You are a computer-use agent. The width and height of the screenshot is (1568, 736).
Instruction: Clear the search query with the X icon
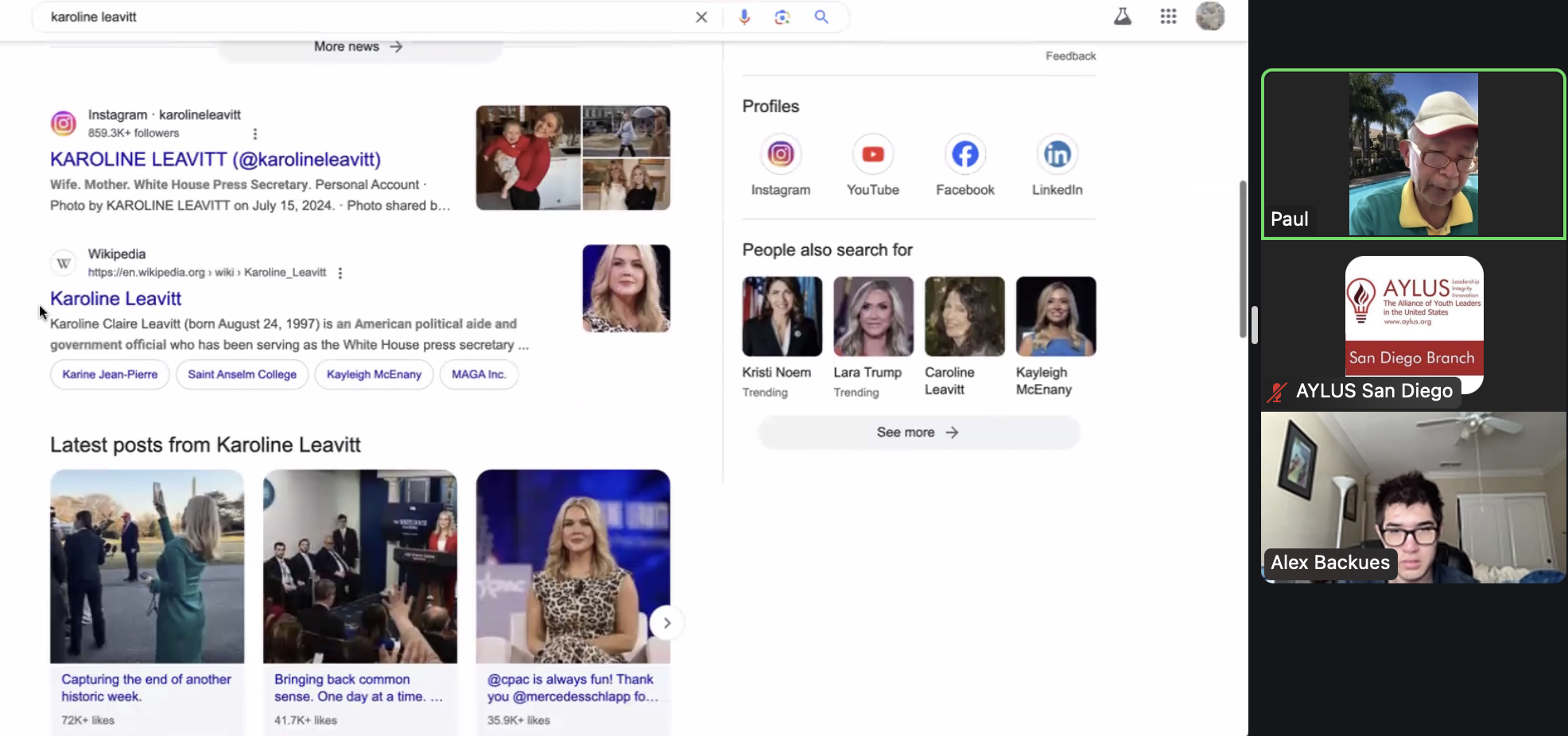click(x=701, y=17)
